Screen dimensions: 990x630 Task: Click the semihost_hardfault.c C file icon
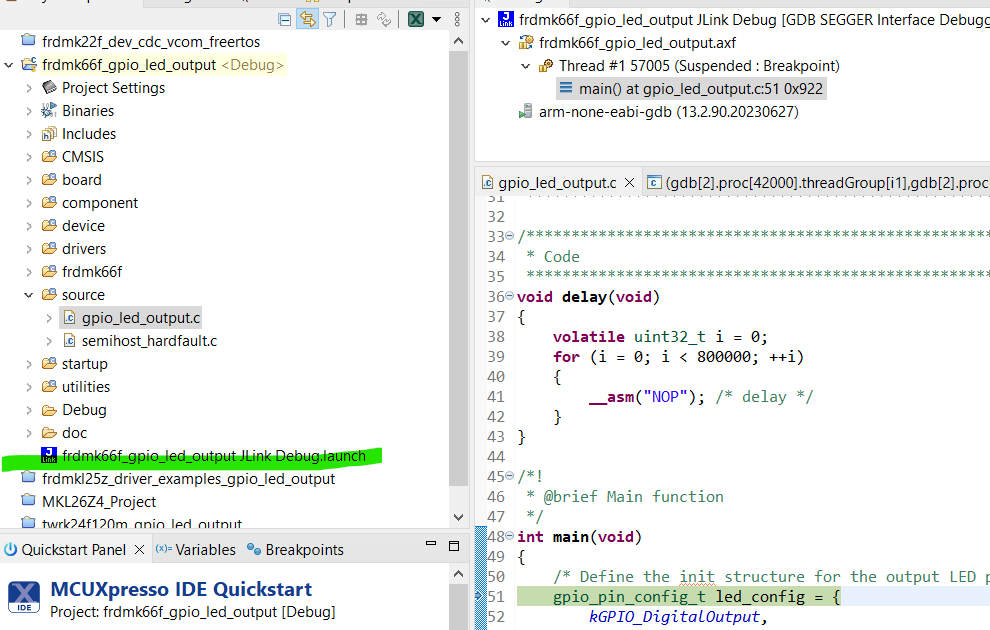[69, 341]
